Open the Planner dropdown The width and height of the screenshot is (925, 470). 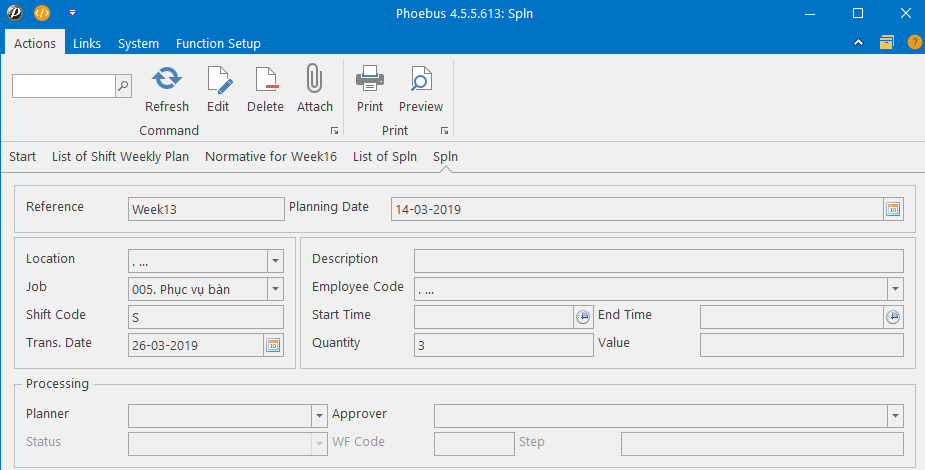click(x=319, y=416)
